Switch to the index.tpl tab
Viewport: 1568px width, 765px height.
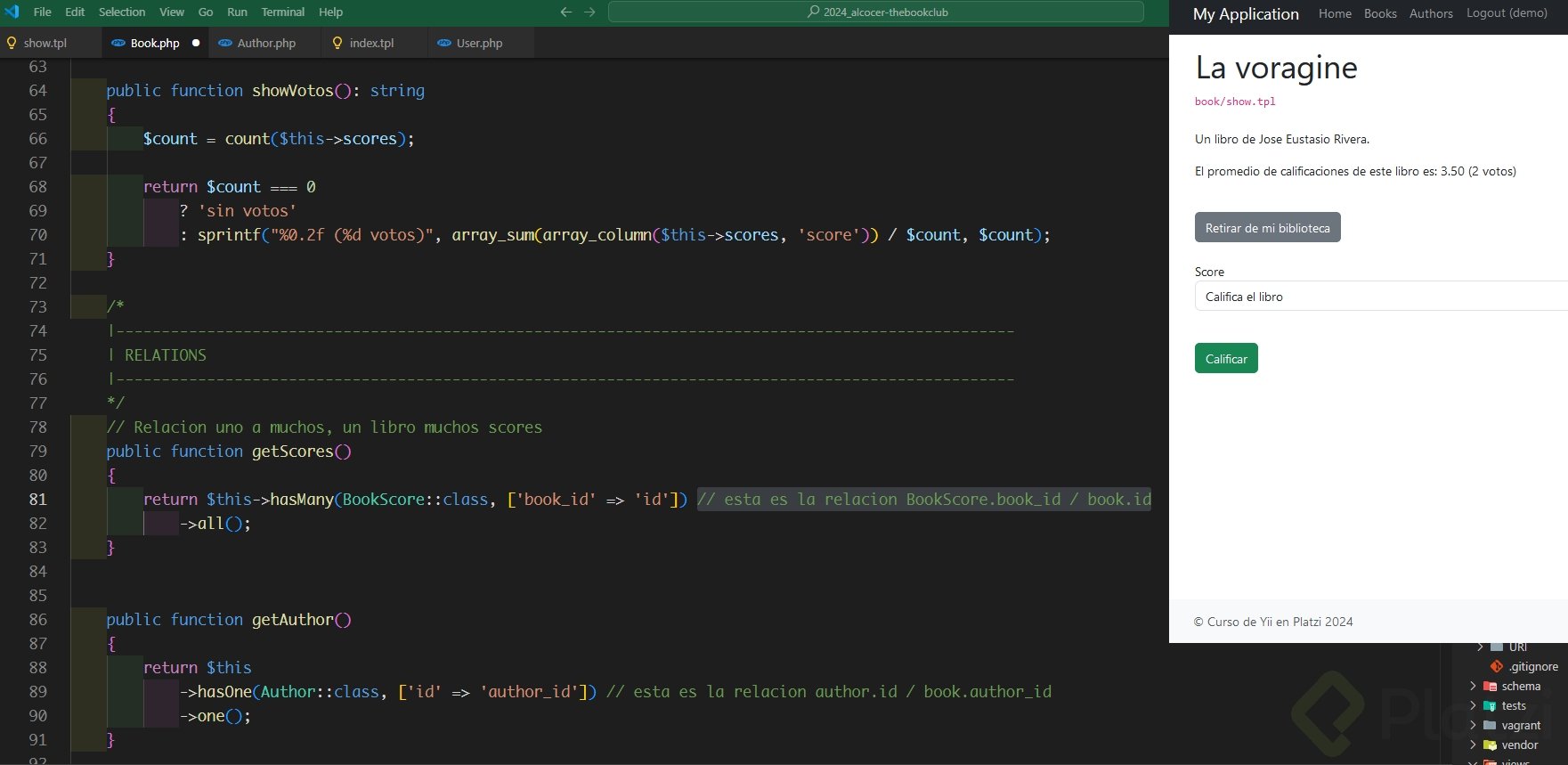click(371, 43)
